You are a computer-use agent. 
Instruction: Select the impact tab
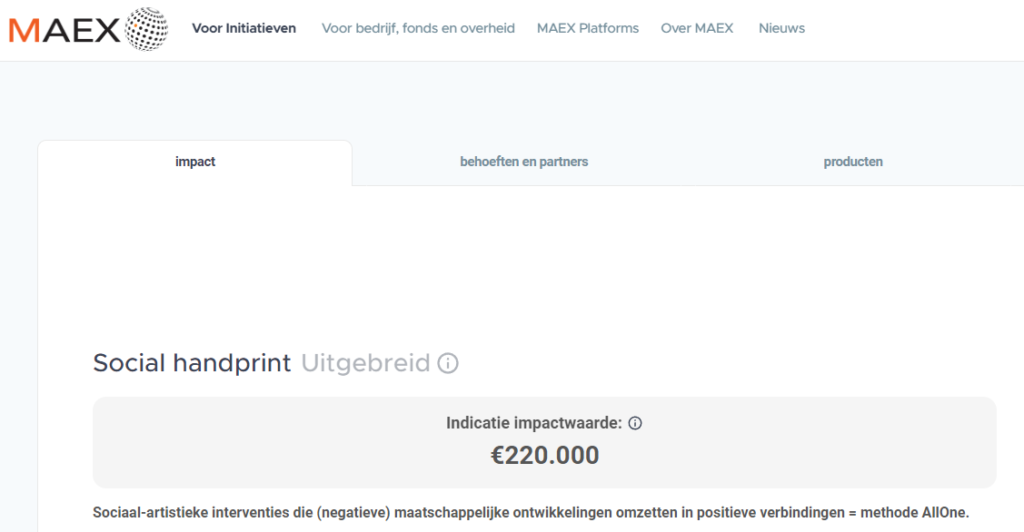(x=195, y=162)
